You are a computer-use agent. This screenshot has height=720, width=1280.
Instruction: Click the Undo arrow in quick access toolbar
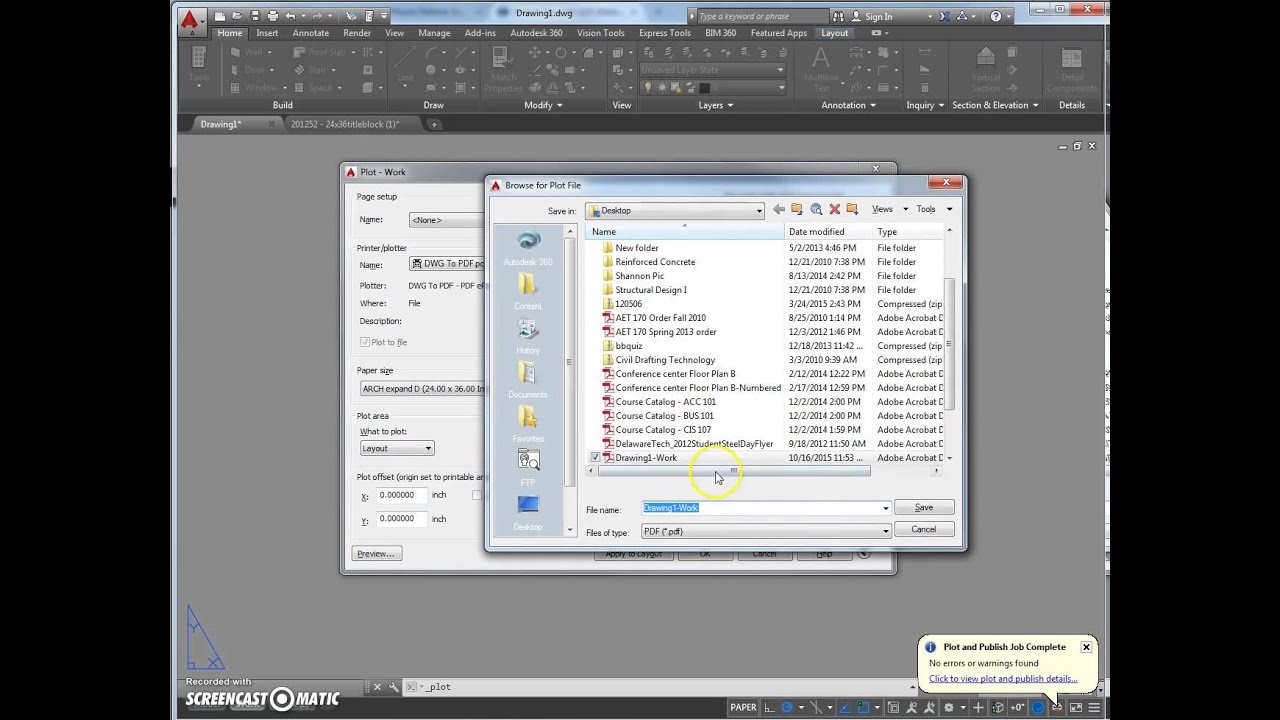(x=290, y=16)
